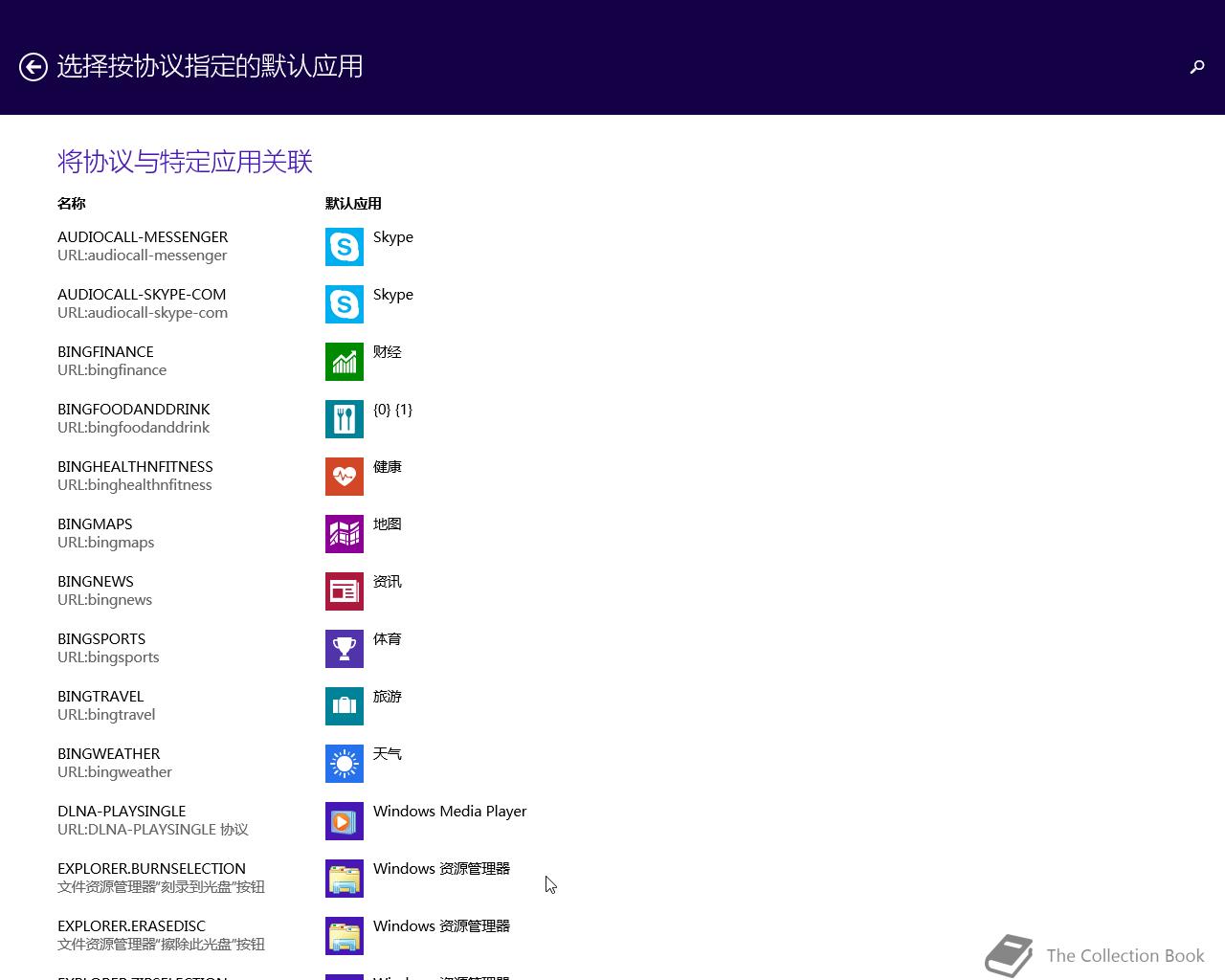Viewport: 1225px width, 980px height.
Task: Click the {0} {1} app label
Action: click(393, 410)
